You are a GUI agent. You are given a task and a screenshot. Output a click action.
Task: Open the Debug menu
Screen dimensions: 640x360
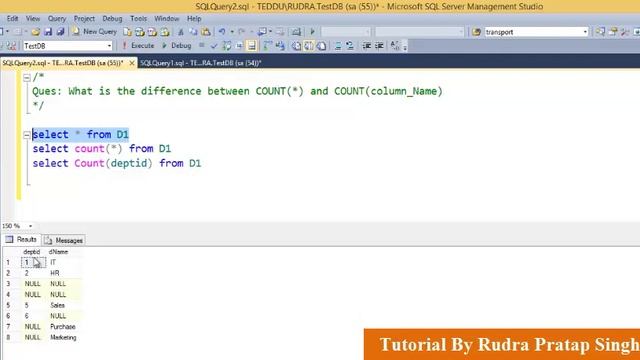[112, 19]
